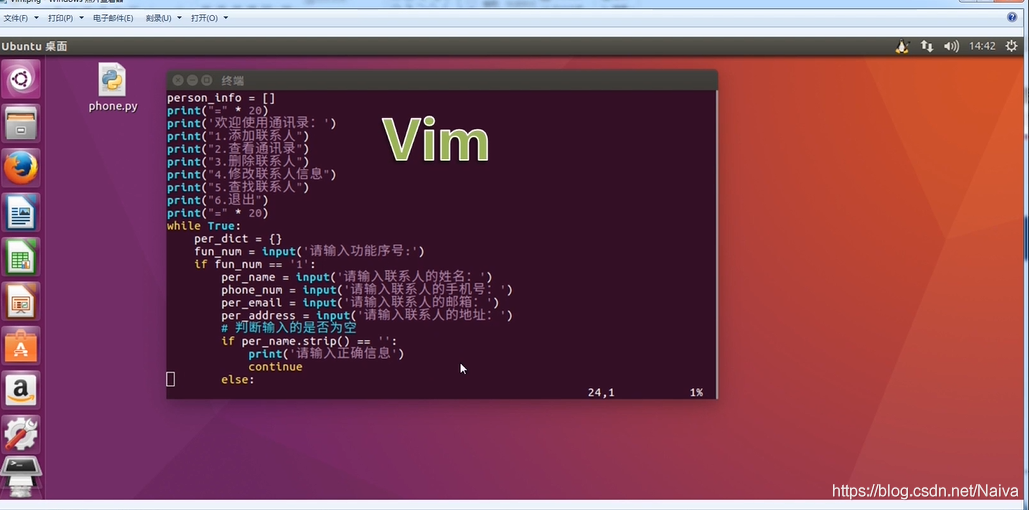
Task: Expand the 打印(P) dropdown arrow
Action: pos(81,18)
